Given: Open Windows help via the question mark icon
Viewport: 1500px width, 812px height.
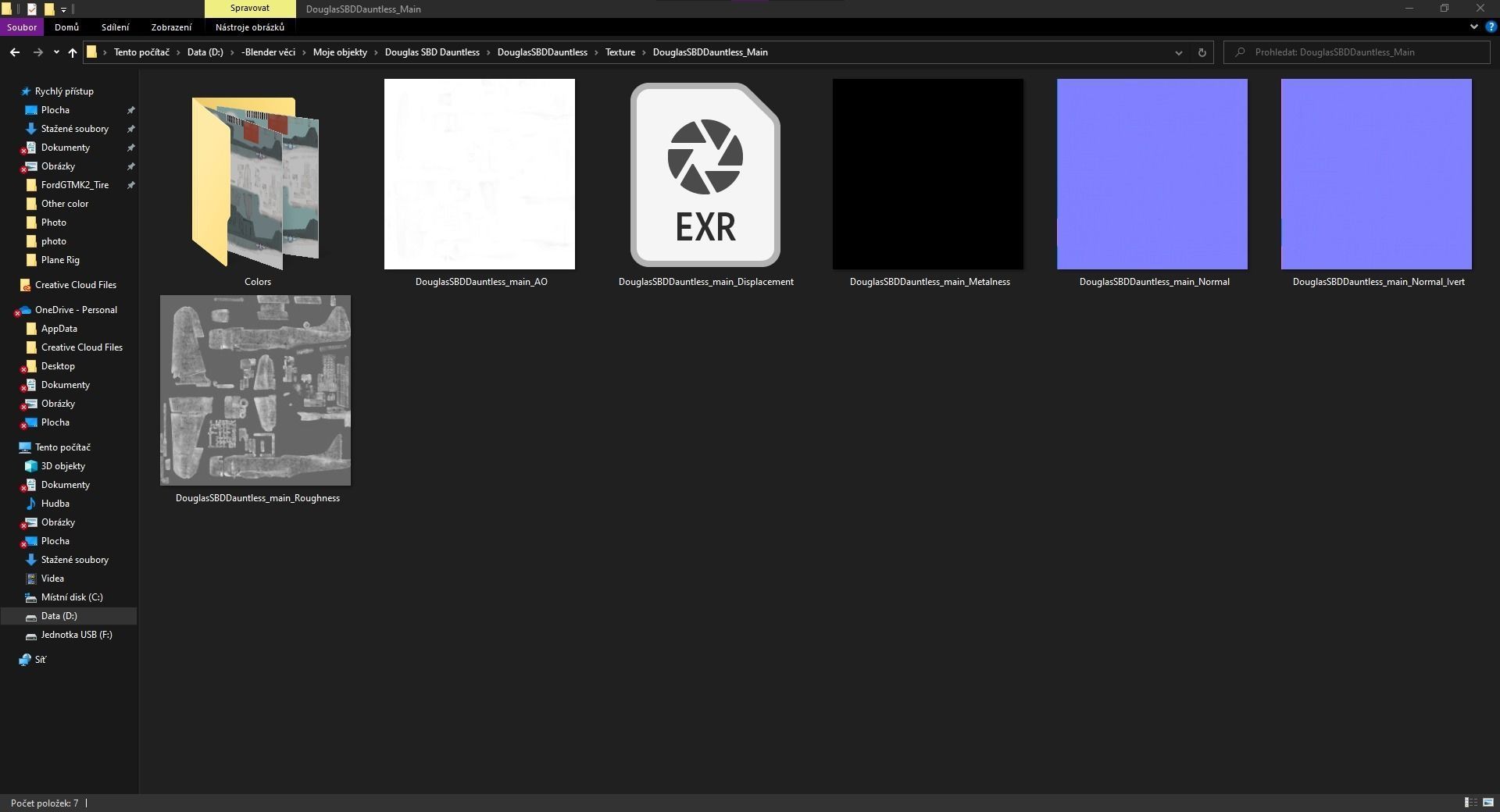Looking at the screenshot, I should pos(1491,27).
